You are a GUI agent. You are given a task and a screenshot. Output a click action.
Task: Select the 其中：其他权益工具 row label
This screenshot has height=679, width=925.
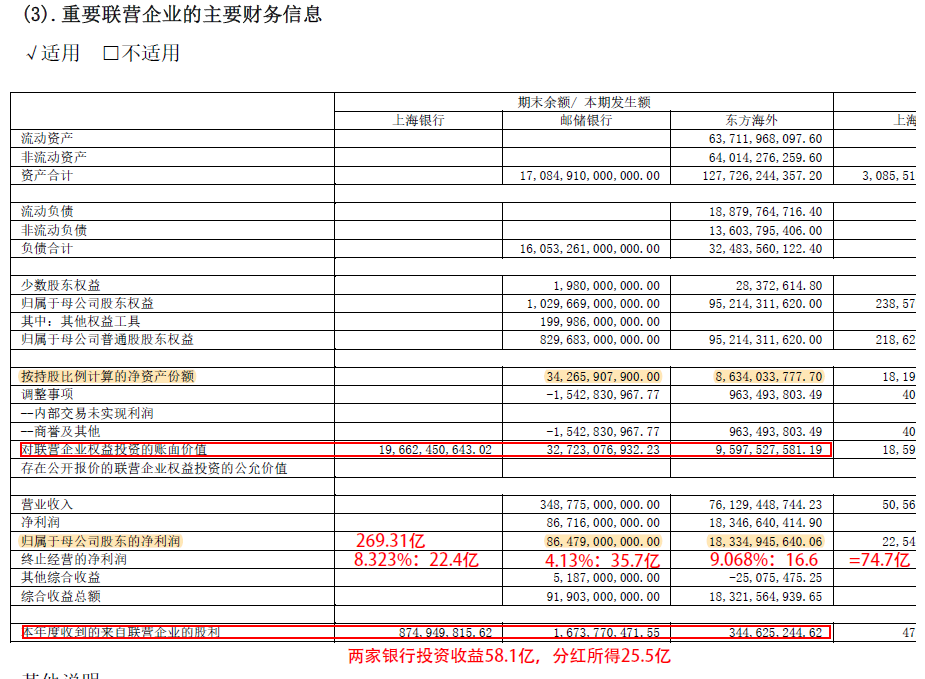click(81, 322)
